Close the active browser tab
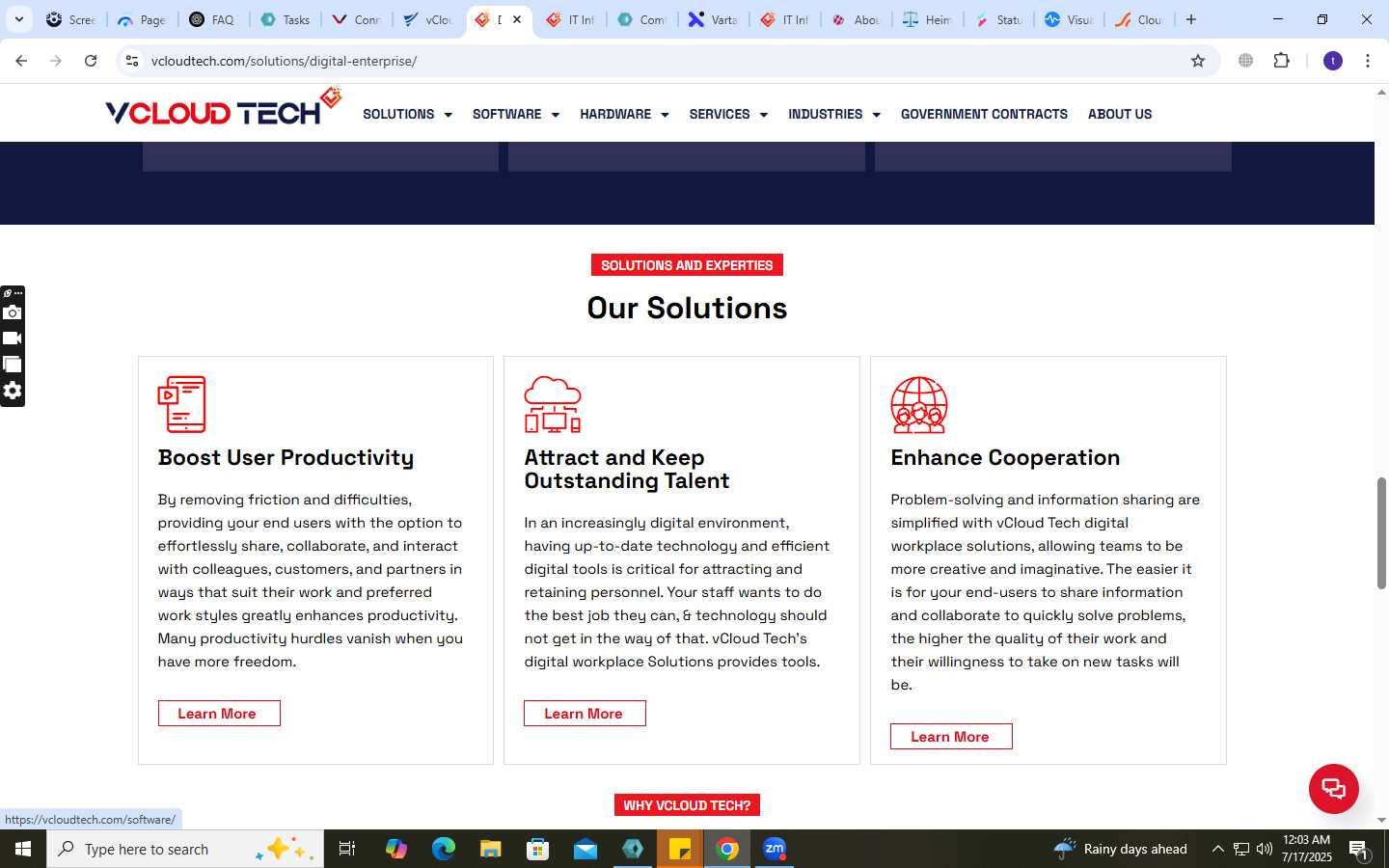1389x868 pixels. click(x=517, y=19)
